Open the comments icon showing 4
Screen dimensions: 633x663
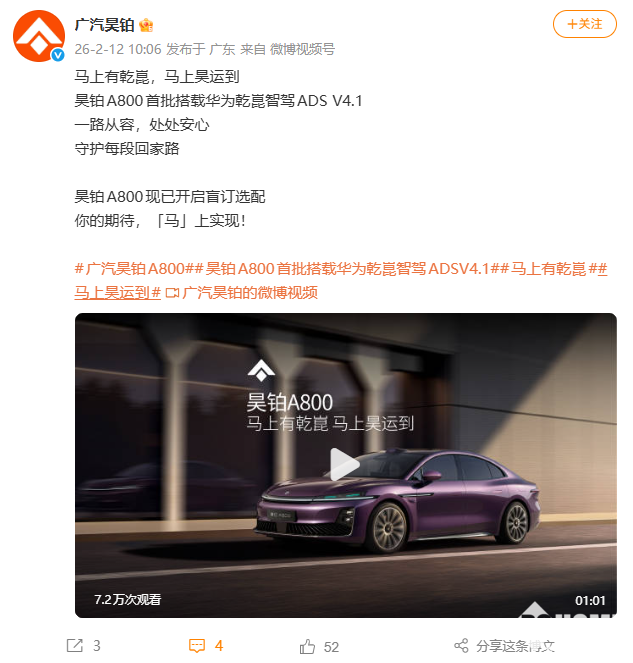coord(197,646)
